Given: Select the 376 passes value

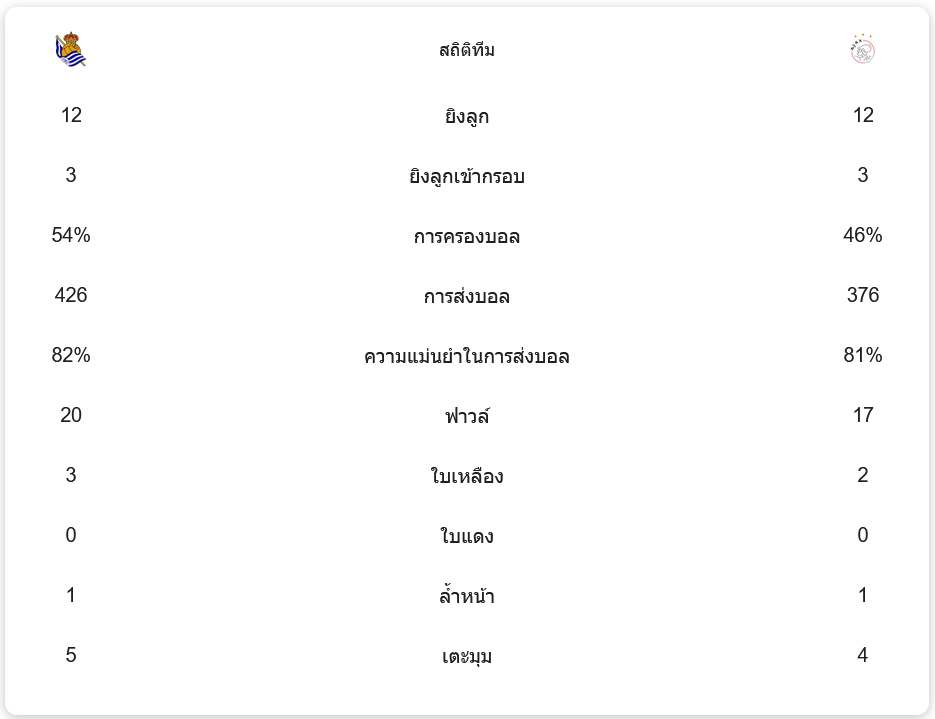Looking at the screenshot, I should [863, 295].
